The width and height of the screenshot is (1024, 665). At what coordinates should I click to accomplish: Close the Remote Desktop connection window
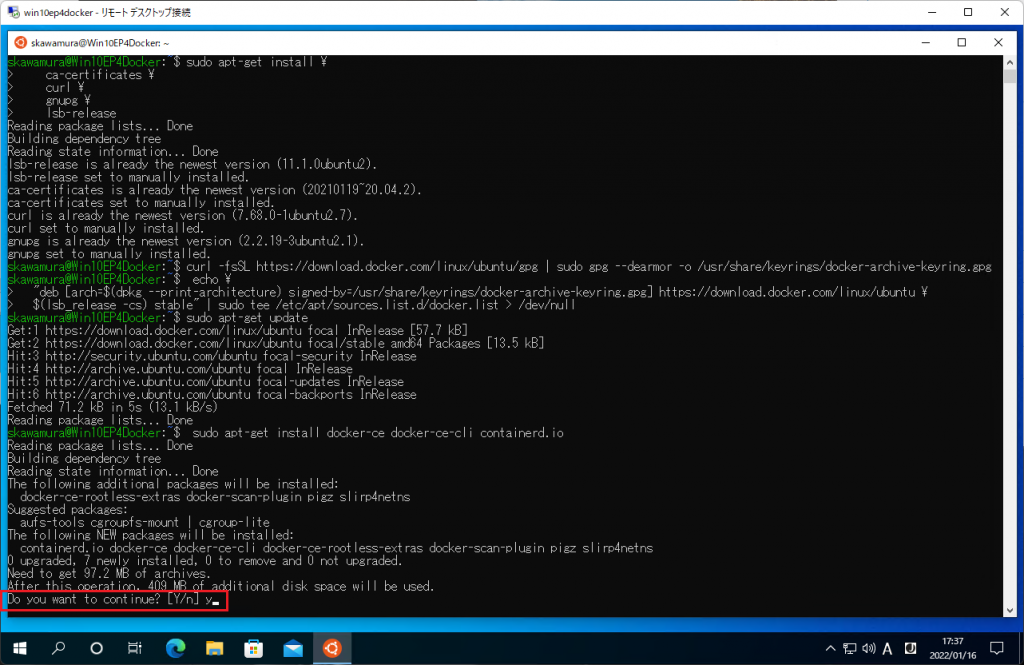1004,12
